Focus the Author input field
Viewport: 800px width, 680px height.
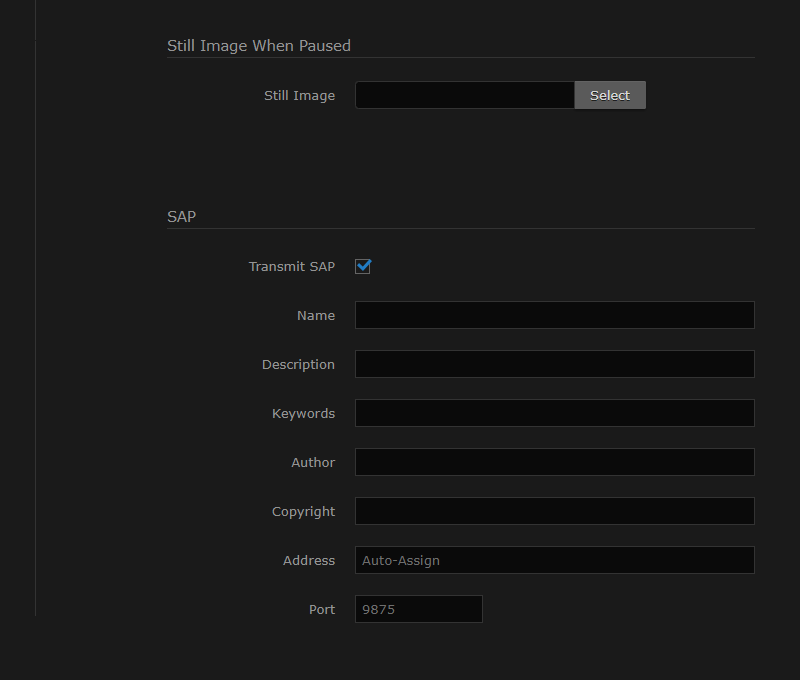point(554,461)
